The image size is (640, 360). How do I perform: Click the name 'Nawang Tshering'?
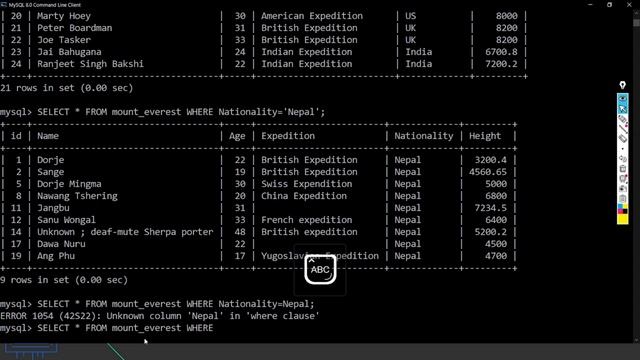pyautogui.click(x=77, y=196)
